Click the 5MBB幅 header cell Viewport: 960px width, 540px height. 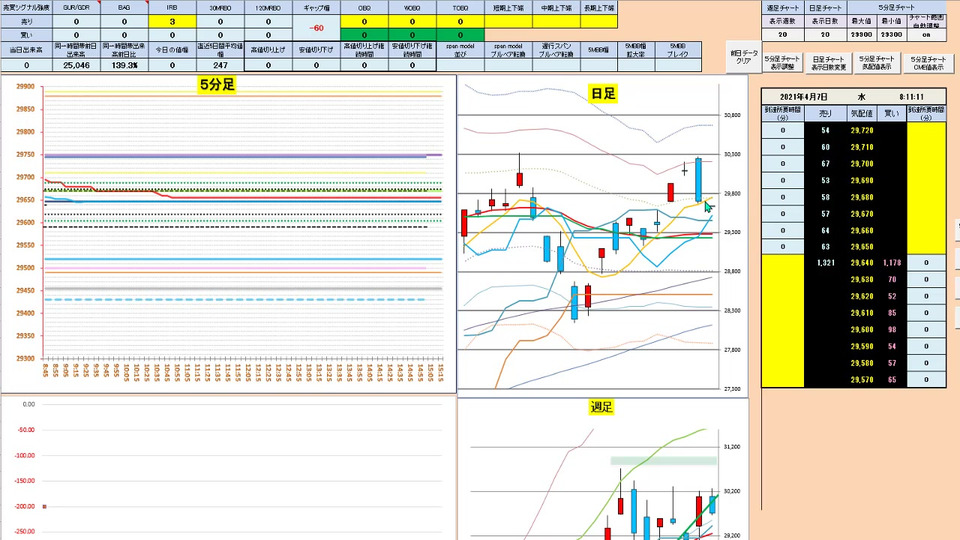[598, 50]
